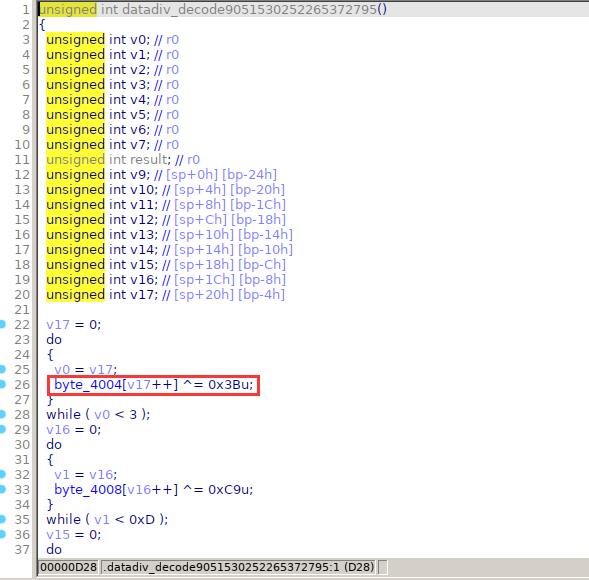Click the 'byte_4004[v17++] ^= 0x3Bu;' statement
The width and height of the screenshot is (589, 580).
154,385
